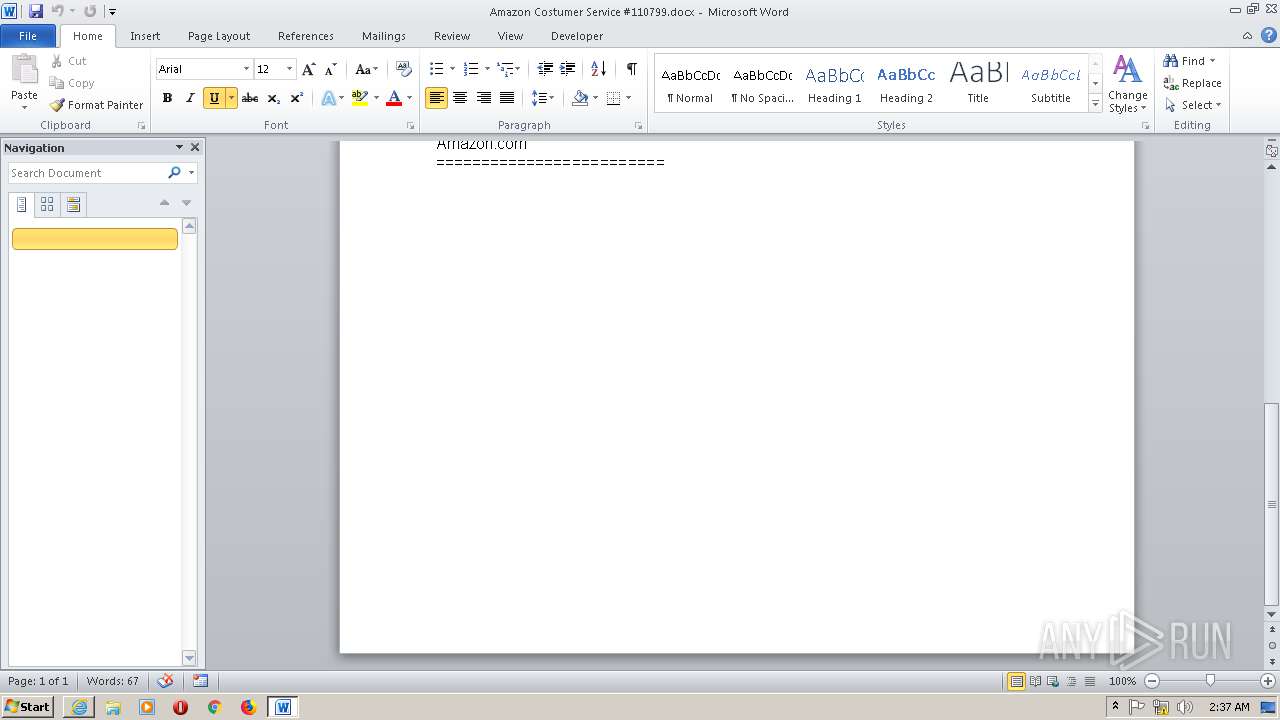This screenshot has height=720, width=1280.
Task: Click the Text Highlight Color swatch
Action: coord(360,98)
